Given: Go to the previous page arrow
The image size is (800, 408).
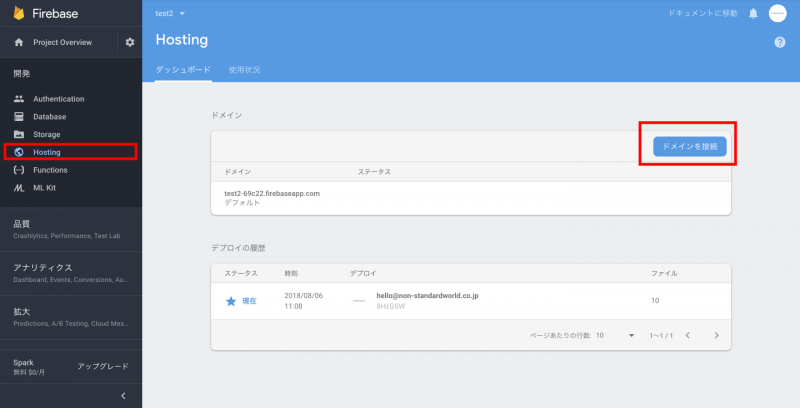Looking at the screenshot, I should (688, 335).
